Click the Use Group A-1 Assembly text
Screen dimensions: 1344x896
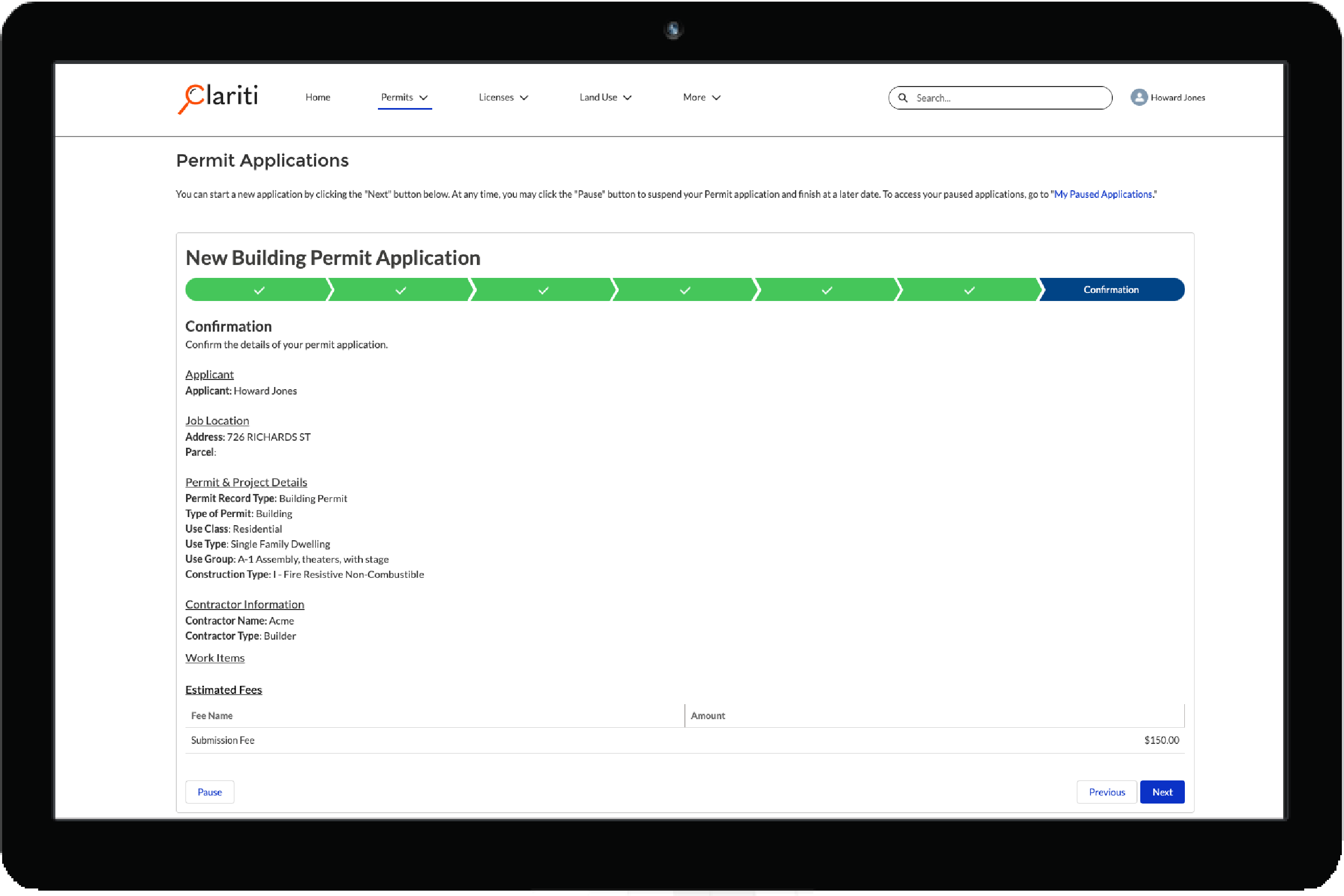click(287, 560)
